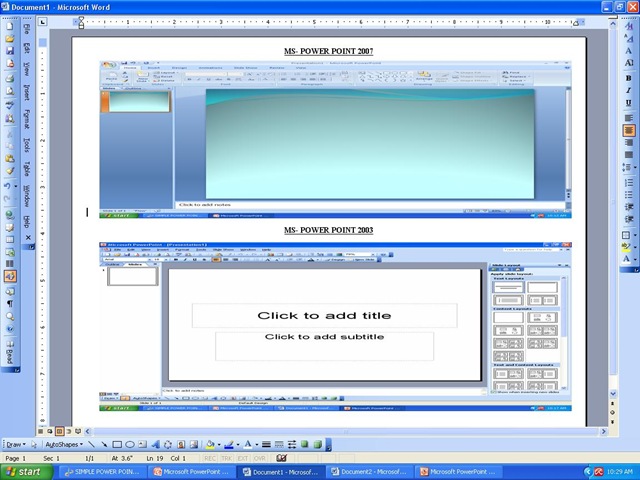Toggle Center alignment
This screenshot has width=640, height=480.
(x=629, y=130)
